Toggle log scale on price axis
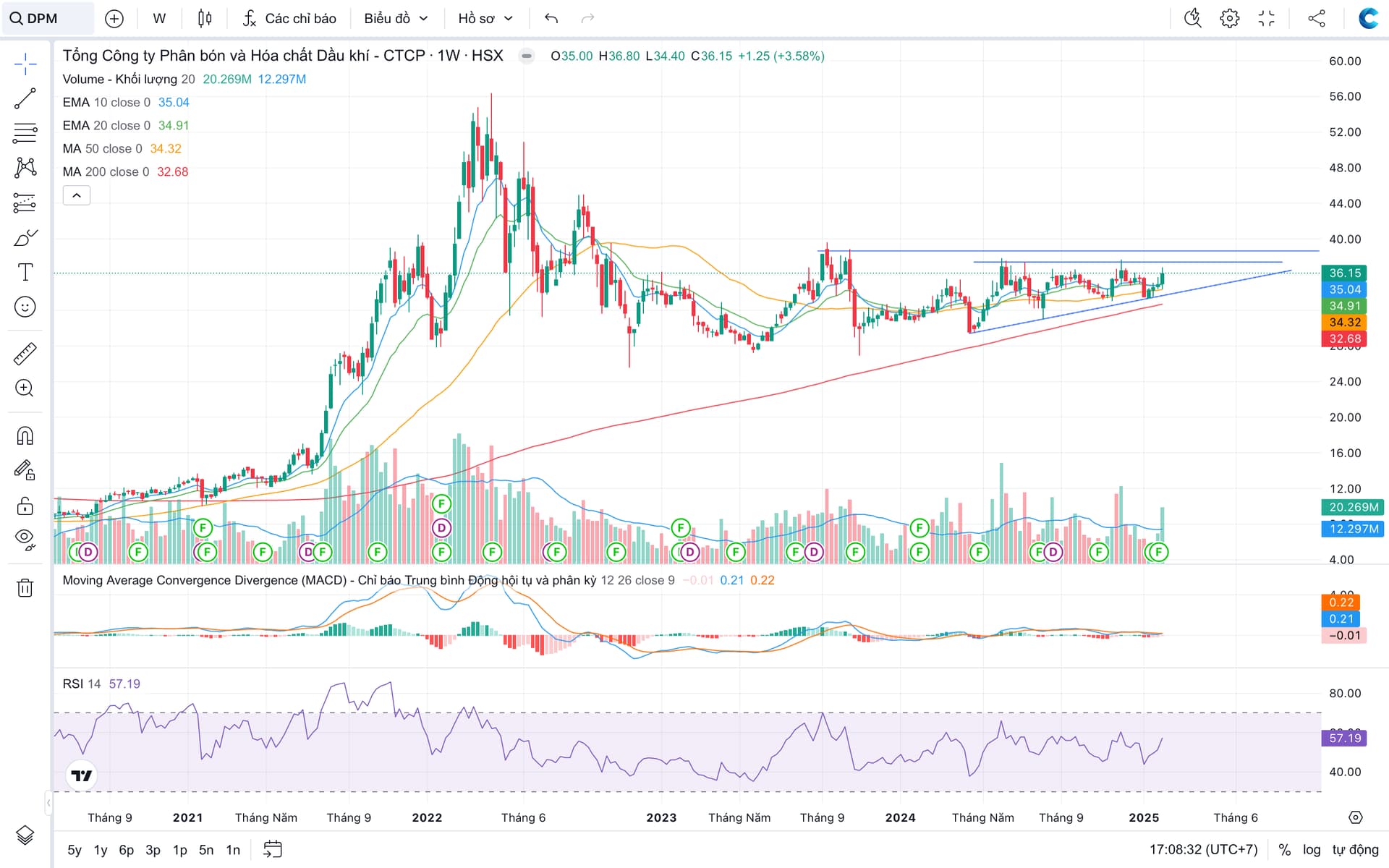This screenshot has width=1389, height=868. [x=1312, y=850]
